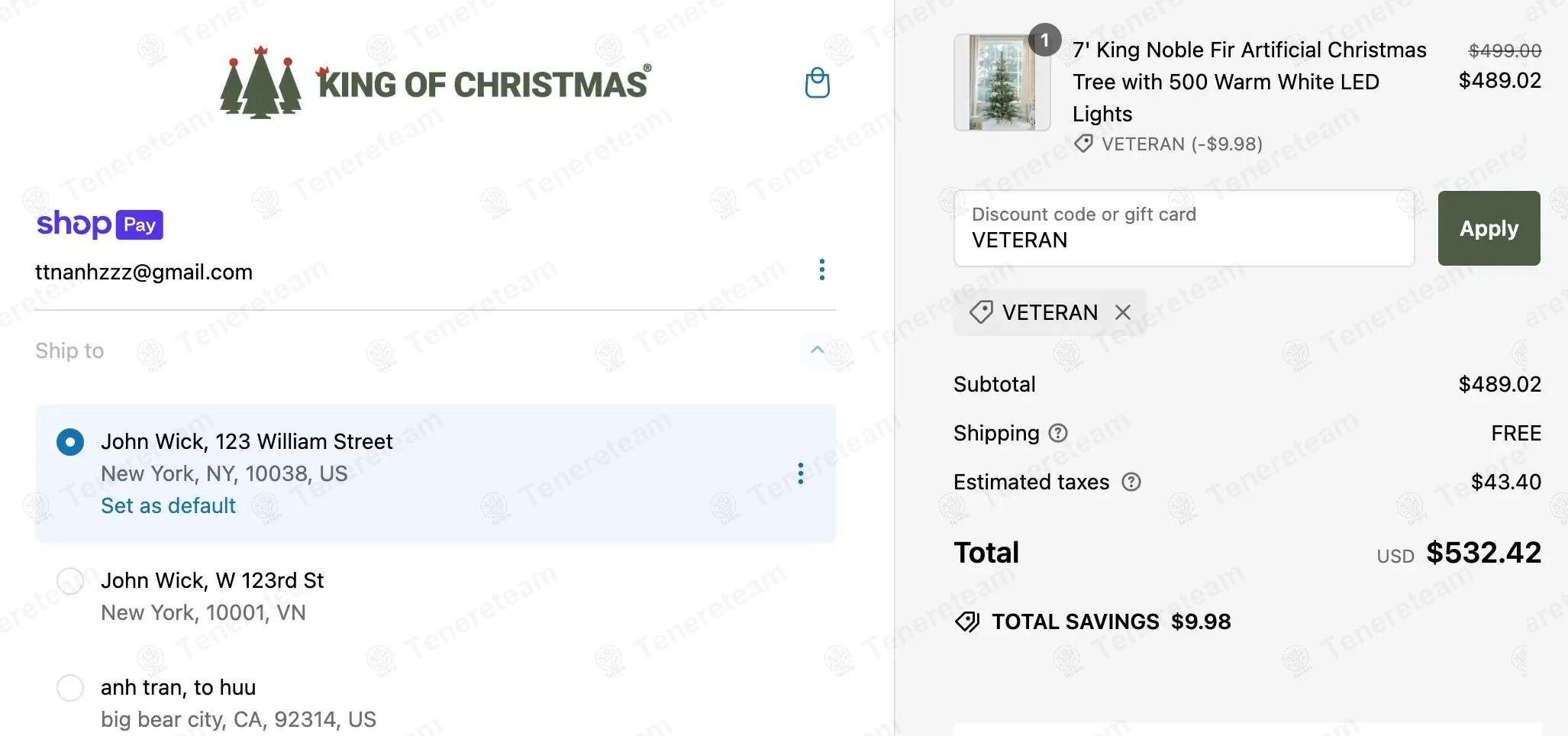Click the King Noble Fir product title
The height and width of the screenshot is (736, 1568).
click(x=1248, y=82)
